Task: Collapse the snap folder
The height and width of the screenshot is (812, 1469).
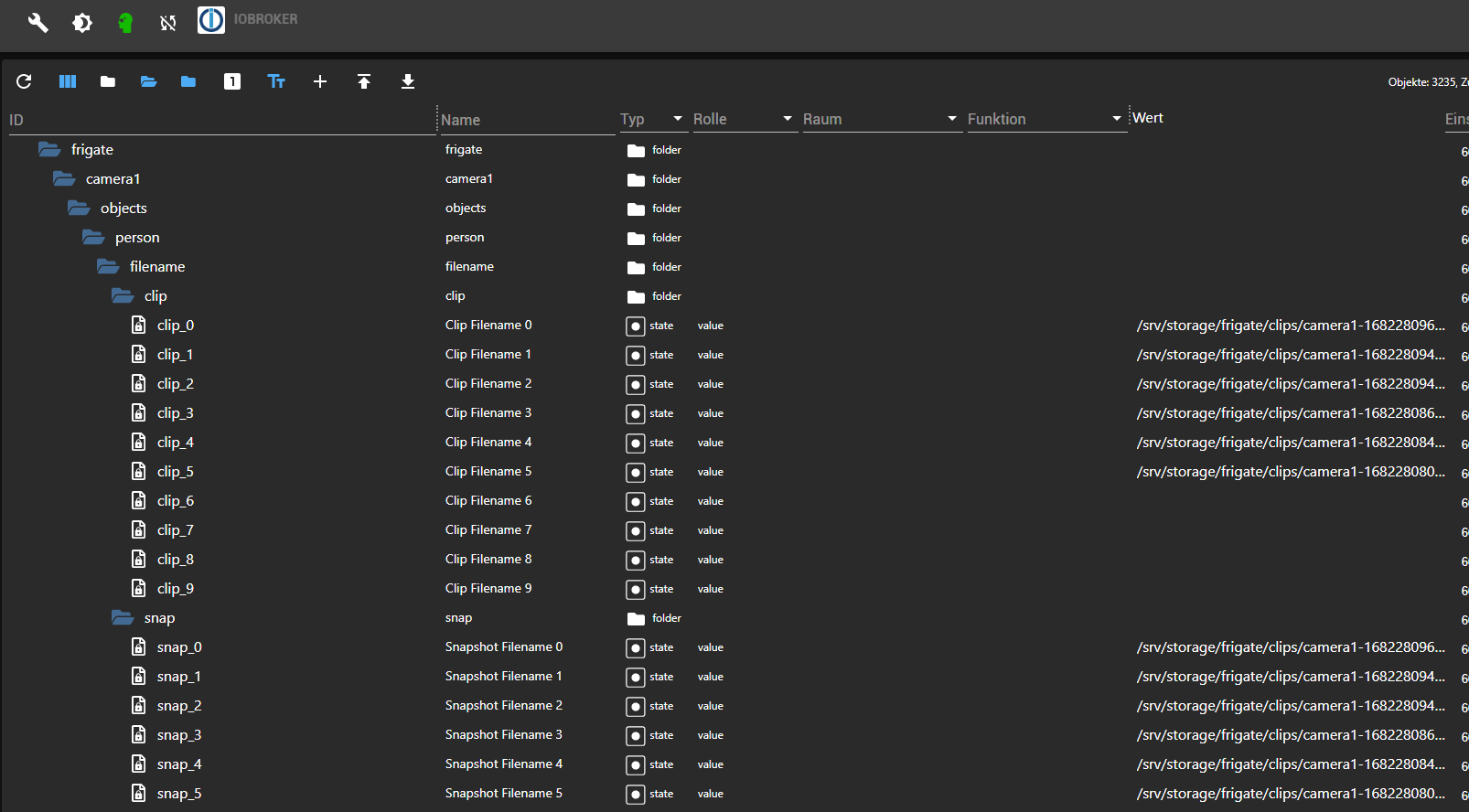Action: (123, 617)
